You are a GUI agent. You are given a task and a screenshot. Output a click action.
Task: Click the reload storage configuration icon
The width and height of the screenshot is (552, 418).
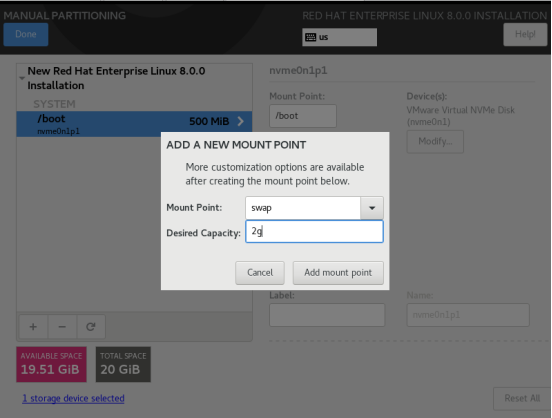pos(91,327)
